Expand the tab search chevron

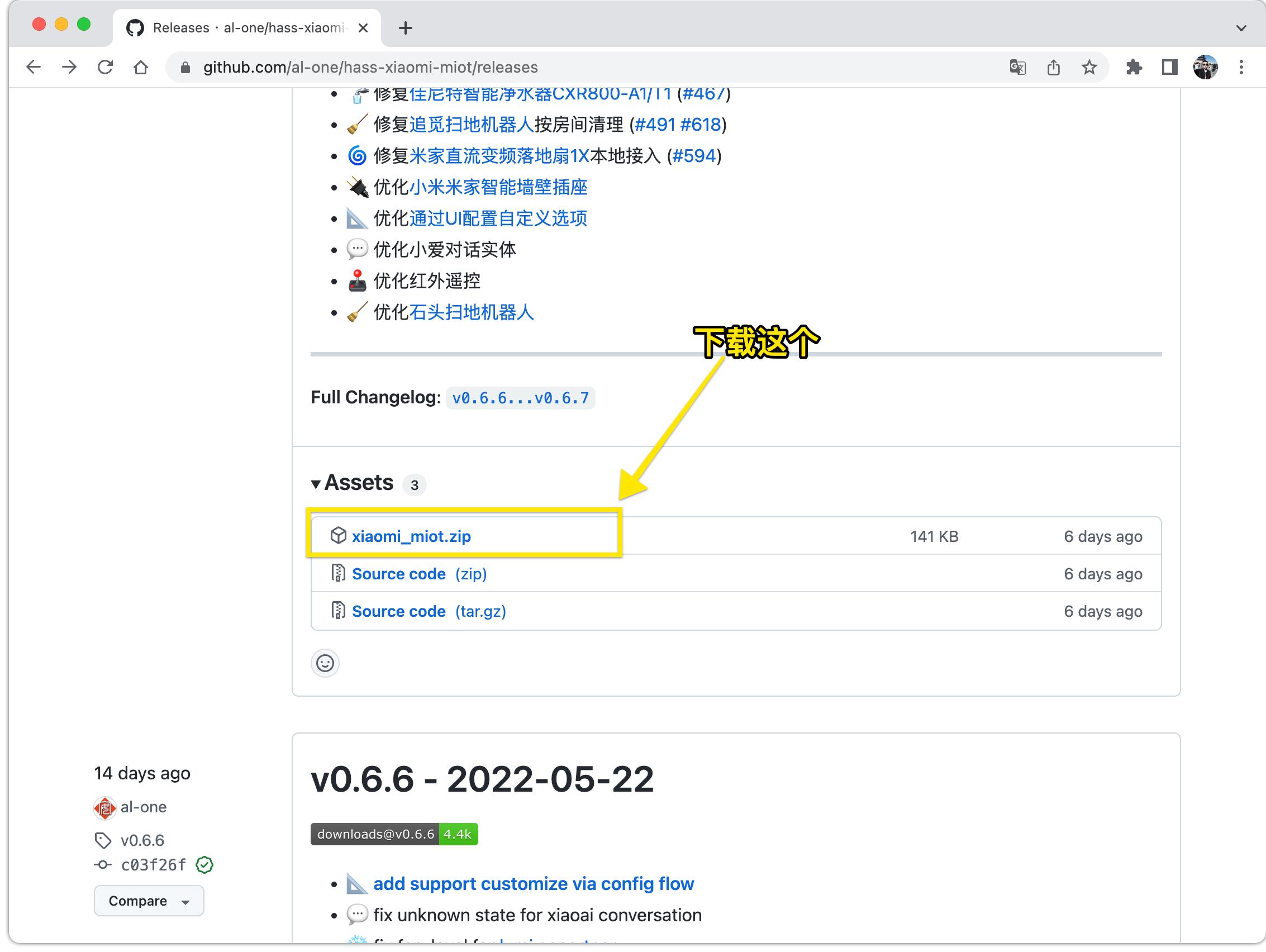tap(1241, 27)
